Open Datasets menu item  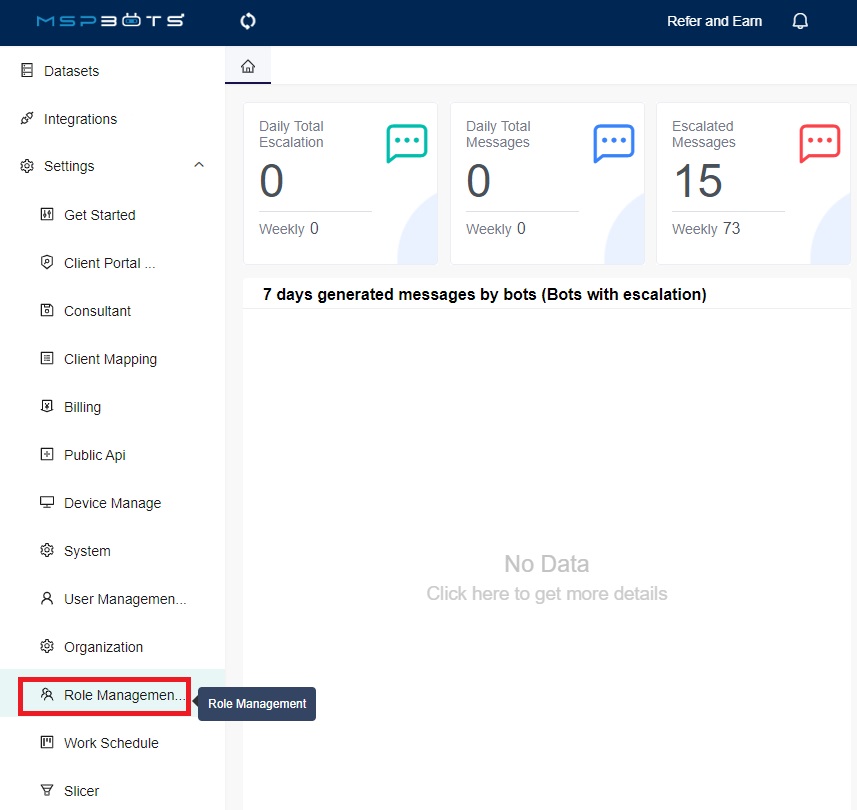(x=72, y=71)
